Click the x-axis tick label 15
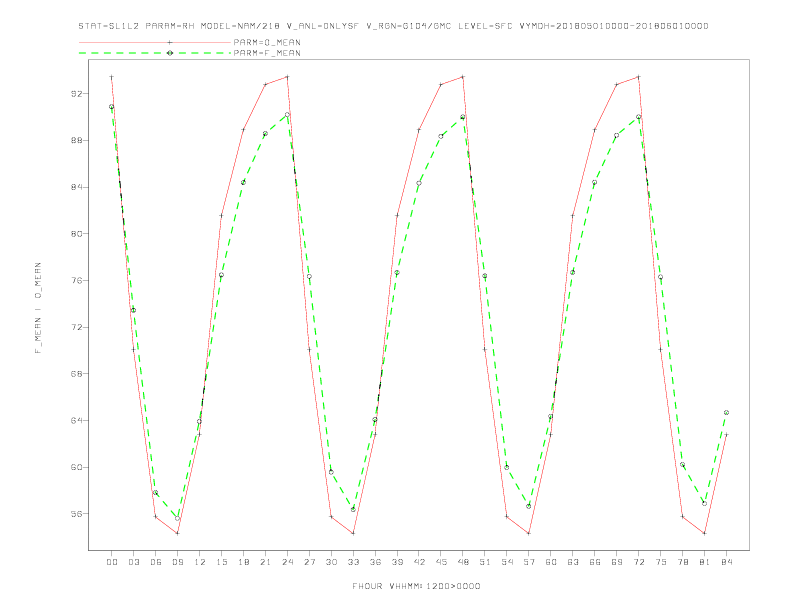Screen dimensions: 792x612 pyautogui.click(x=222, y=562)
